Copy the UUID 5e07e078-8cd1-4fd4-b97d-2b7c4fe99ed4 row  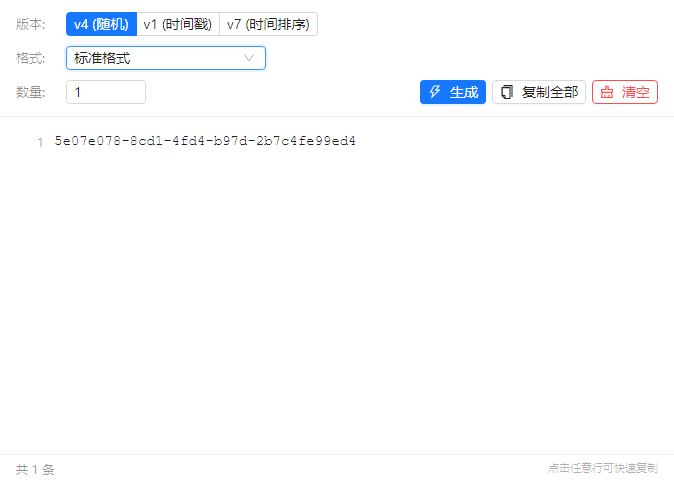[205, 141]
